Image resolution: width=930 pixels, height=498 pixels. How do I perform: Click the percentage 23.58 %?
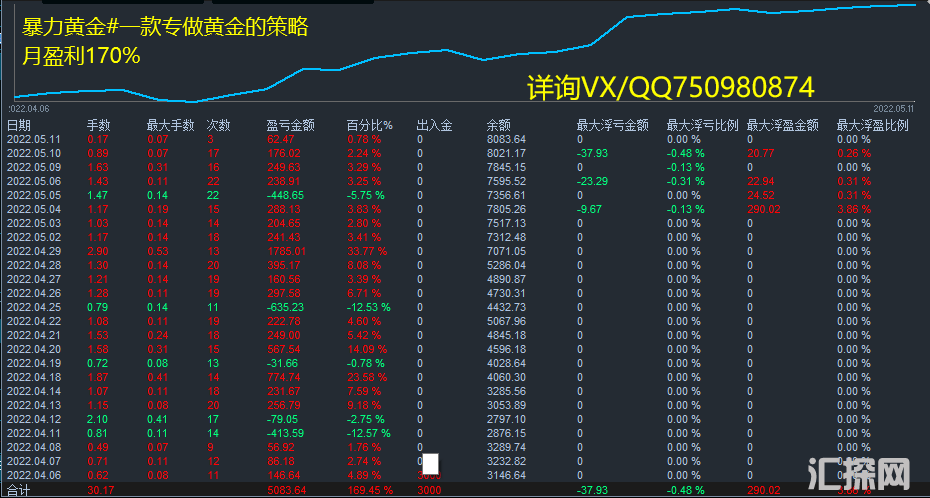367,377
